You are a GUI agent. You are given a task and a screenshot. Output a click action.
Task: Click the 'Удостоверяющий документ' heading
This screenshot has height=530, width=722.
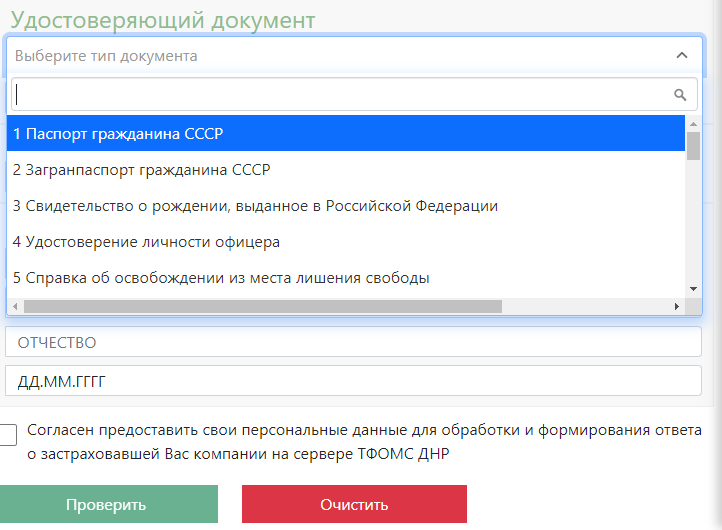coord(163,20)
